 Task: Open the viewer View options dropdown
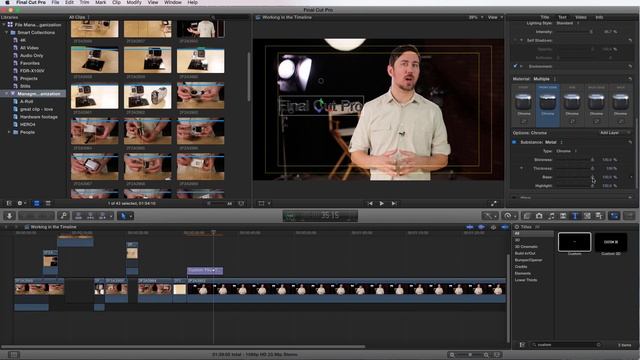495,18
